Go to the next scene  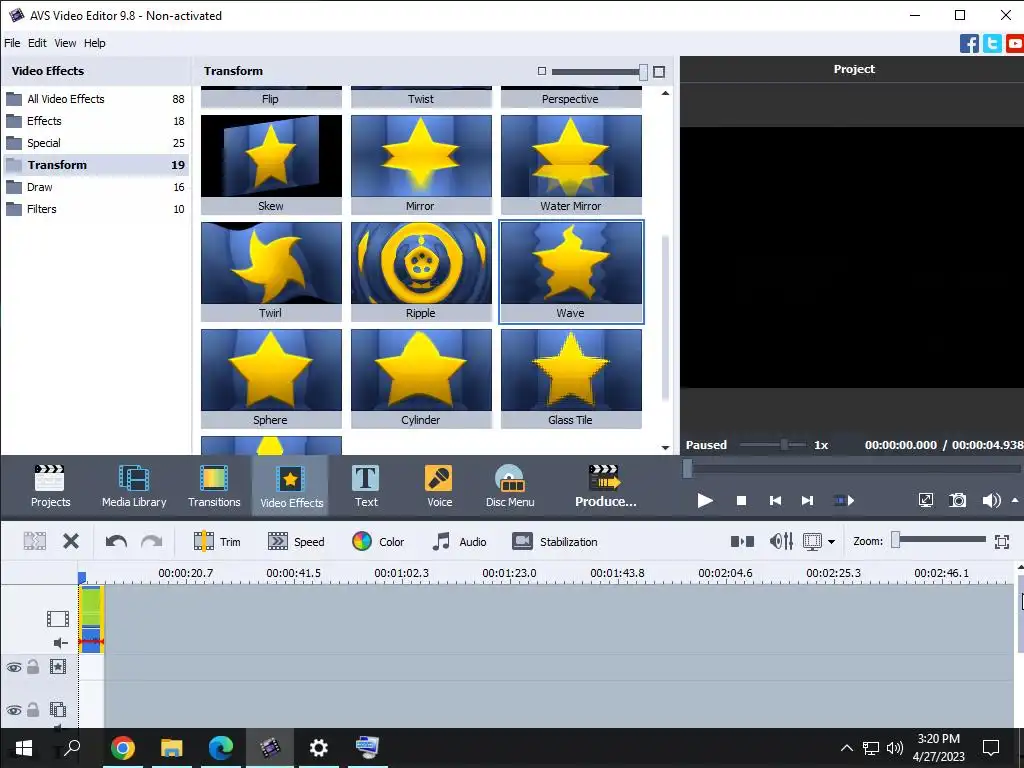coord(844,501)
